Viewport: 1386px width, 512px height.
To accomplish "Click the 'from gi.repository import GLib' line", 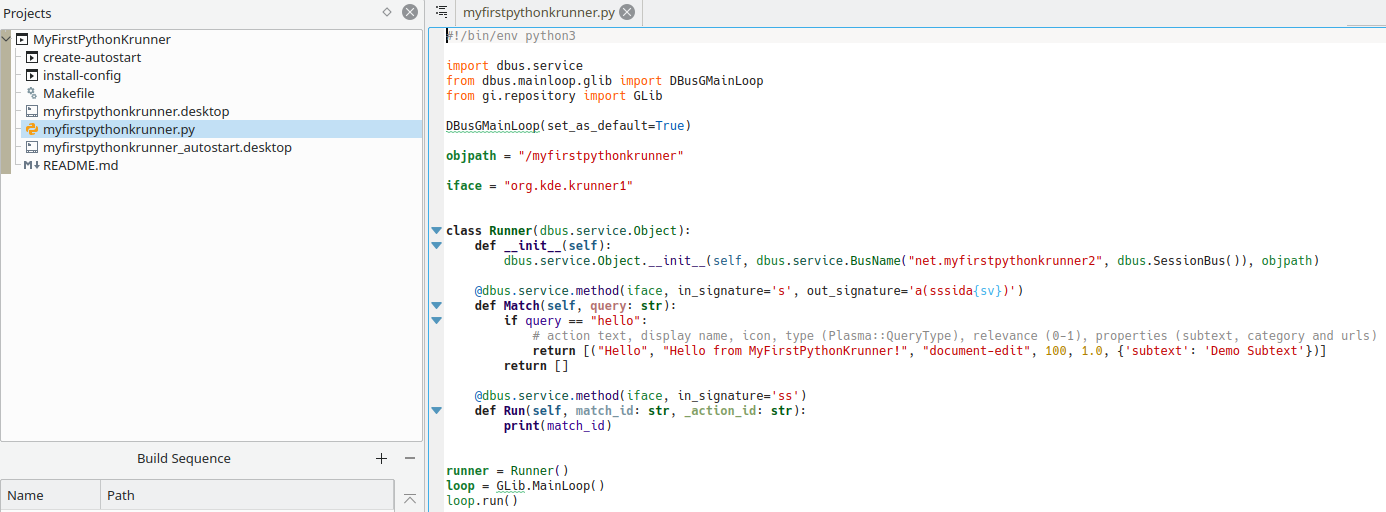I will (554, 96).
